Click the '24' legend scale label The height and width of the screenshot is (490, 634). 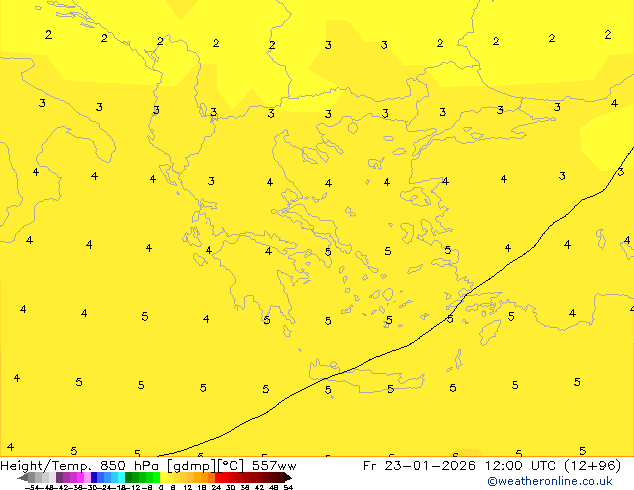pyautogui.click(x=216, y=487)
